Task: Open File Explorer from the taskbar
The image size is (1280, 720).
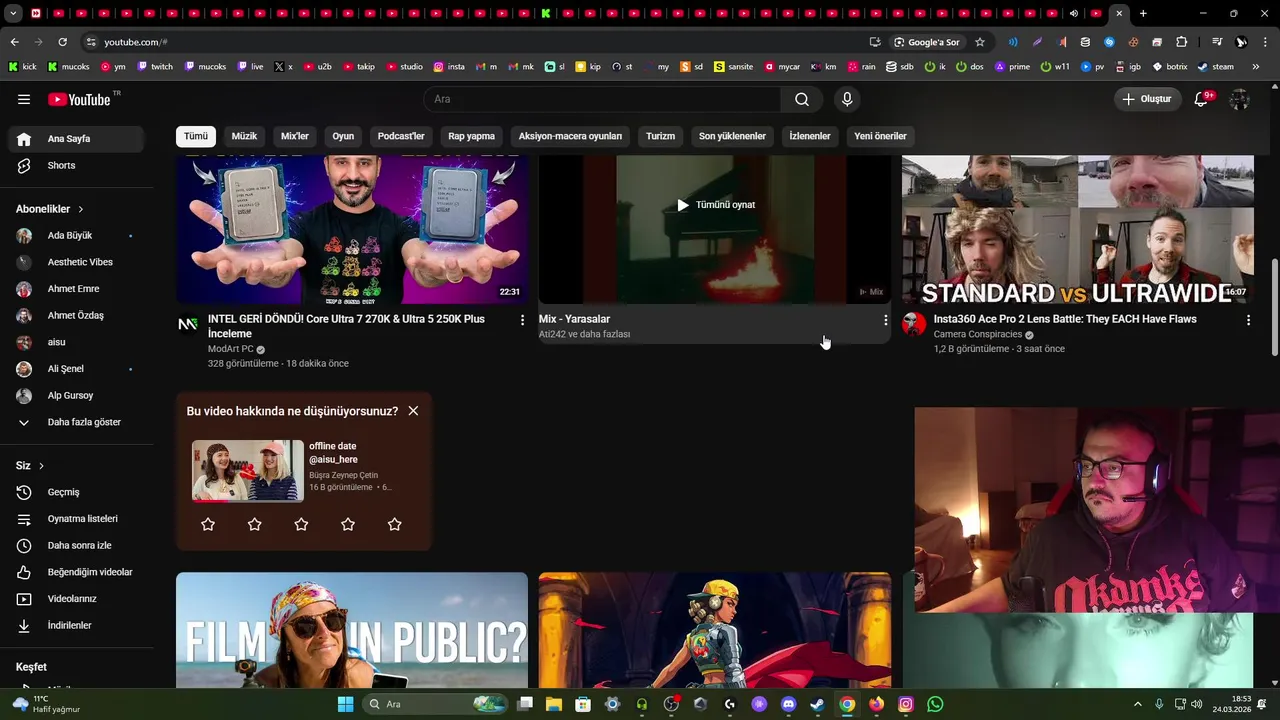Action: tap(554, 704)
